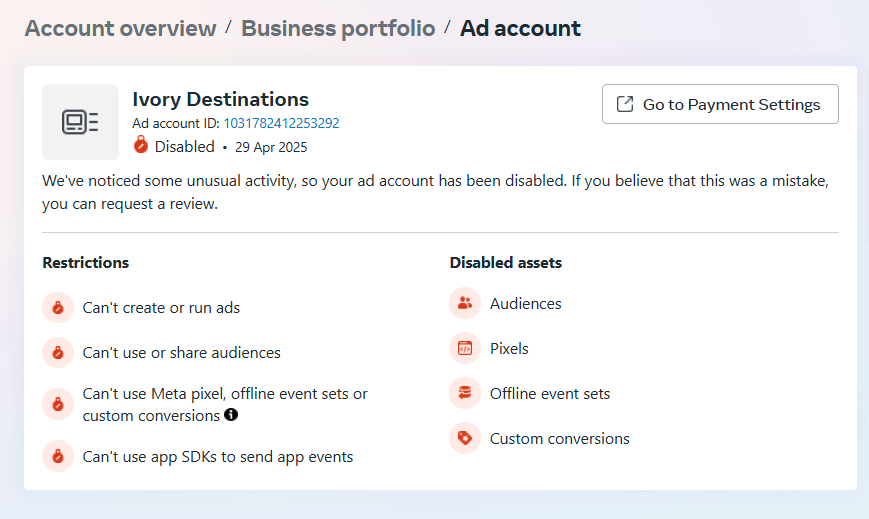
Task: Click the ad account ID number link
Action: pos(281,123)
